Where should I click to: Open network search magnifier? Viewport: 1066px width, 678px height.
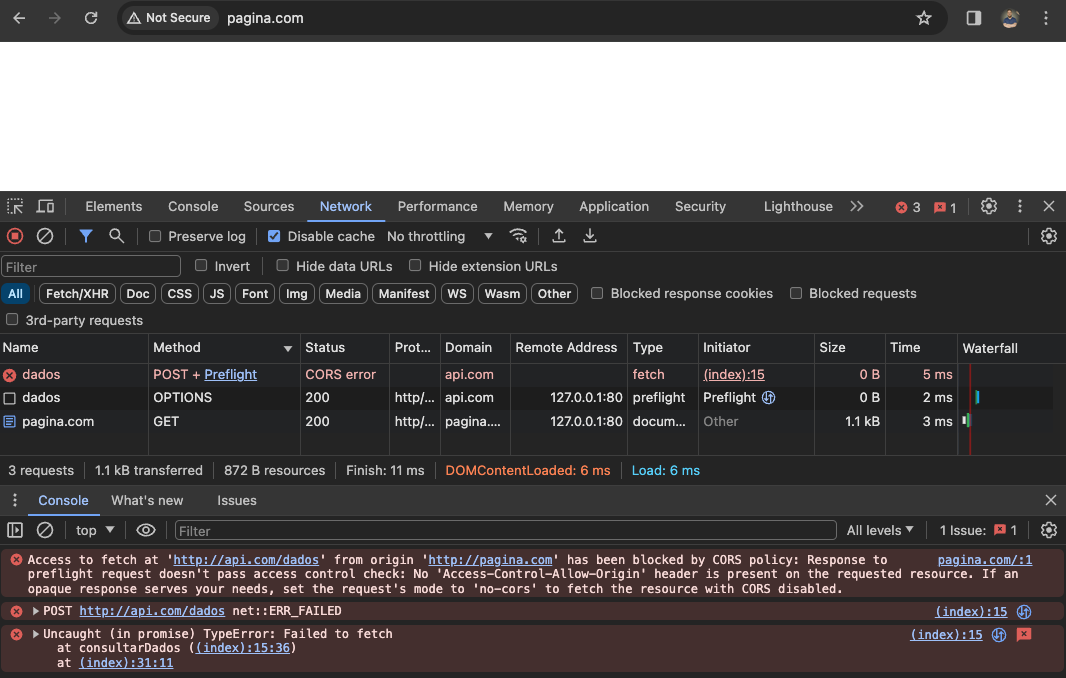[117, 236]
